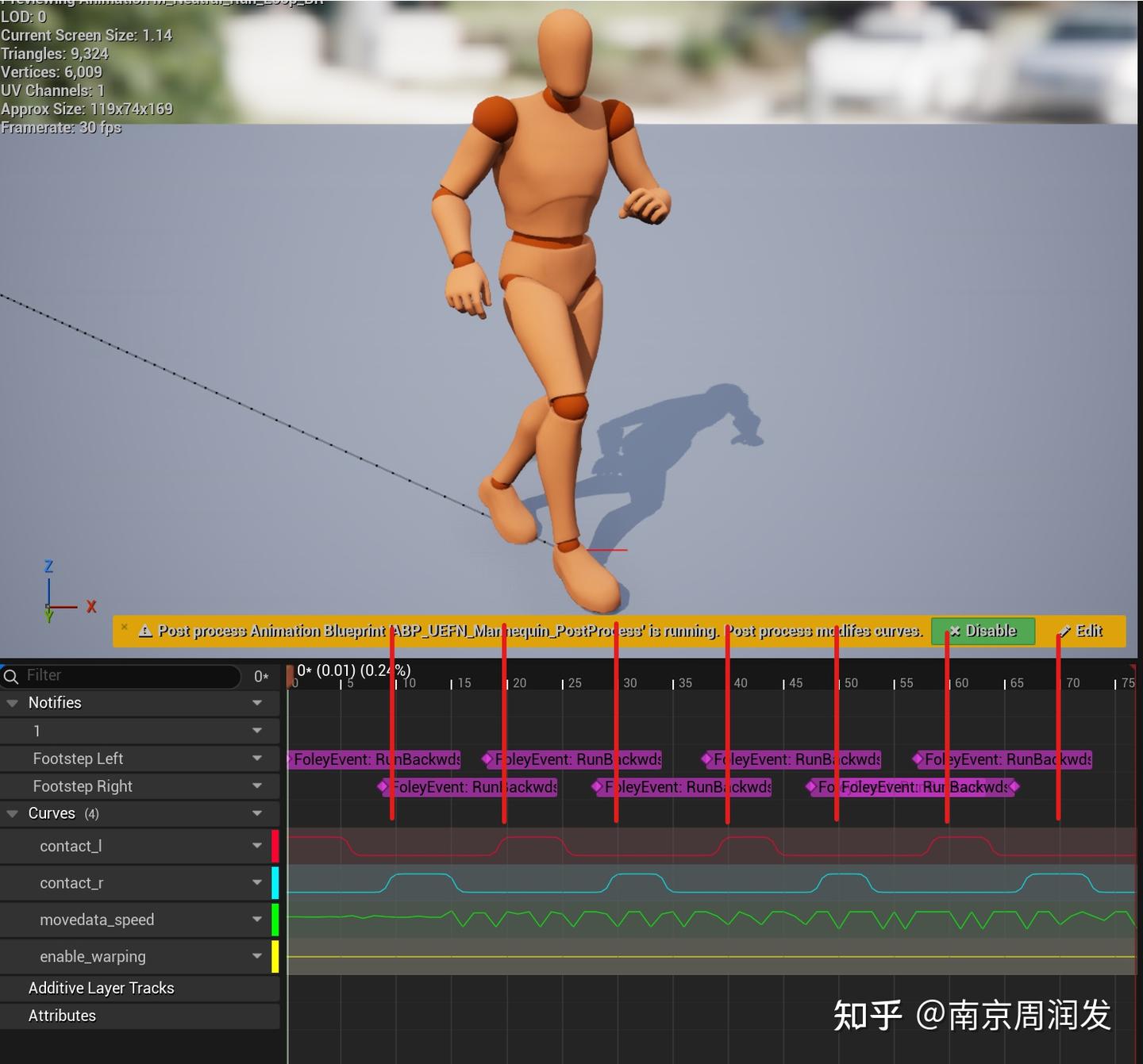Click the '0*' frame indicator beside Filter

pos(261,676)
